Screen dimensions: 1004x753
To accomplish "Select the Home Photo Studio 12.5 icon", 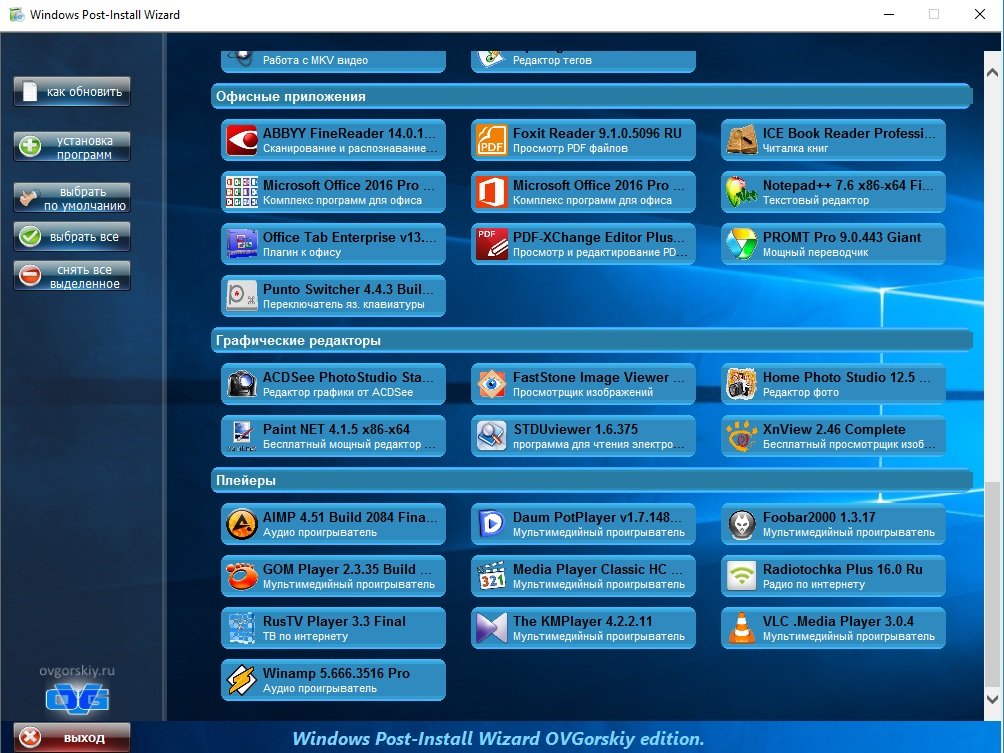I will [x=741, y=384].
